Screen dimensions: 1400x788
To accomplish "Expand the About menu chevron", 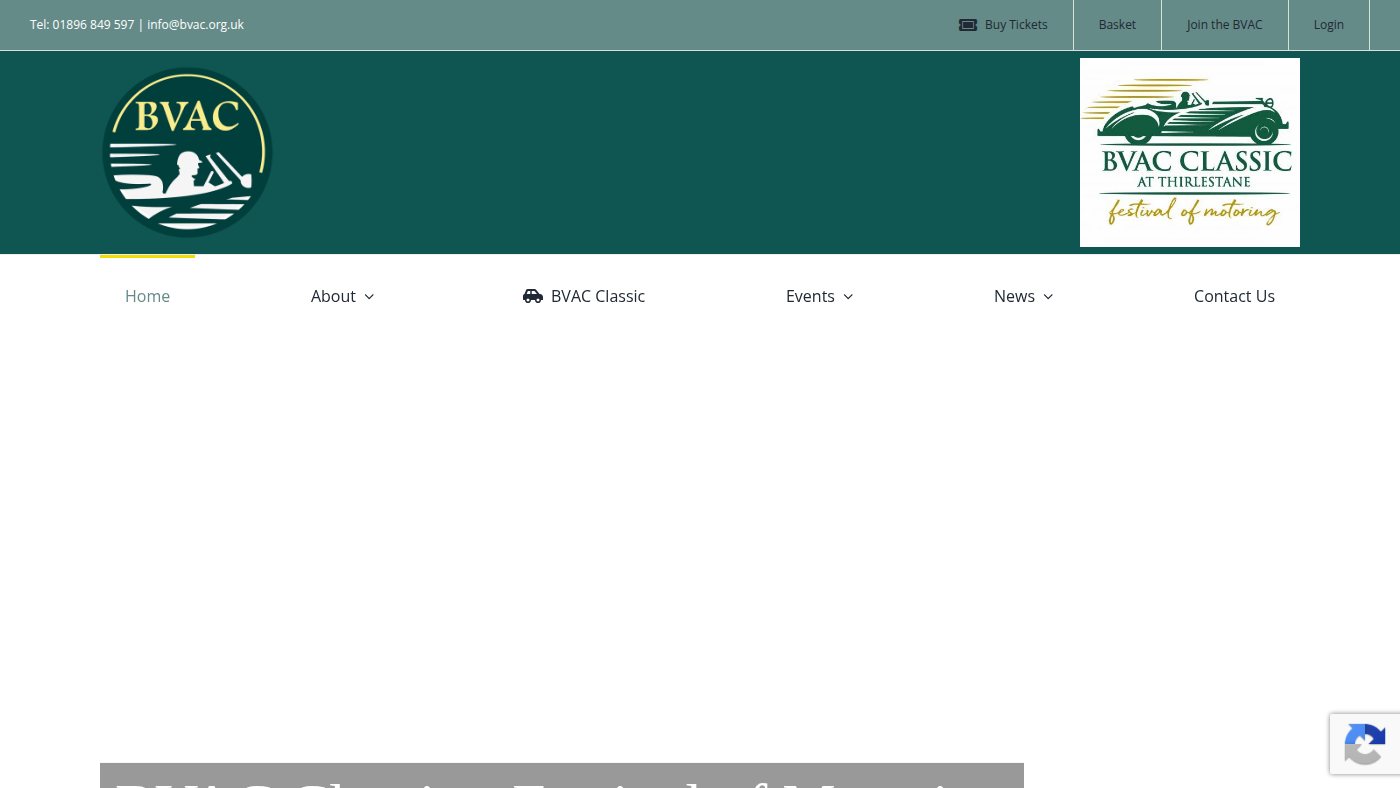I will 369,297.
